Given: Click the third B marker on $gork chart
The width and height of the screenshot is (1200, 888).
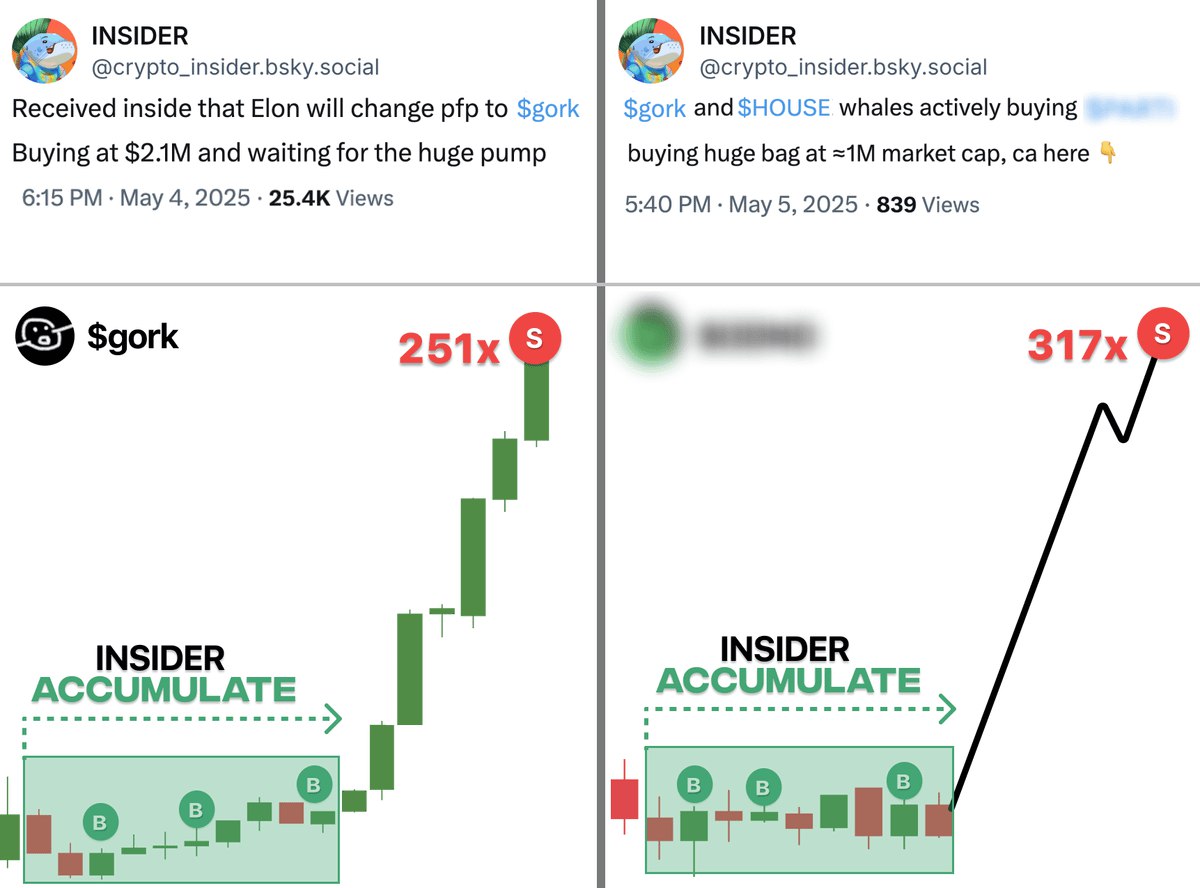Looking at the screenshot, I should pos(315,785).
